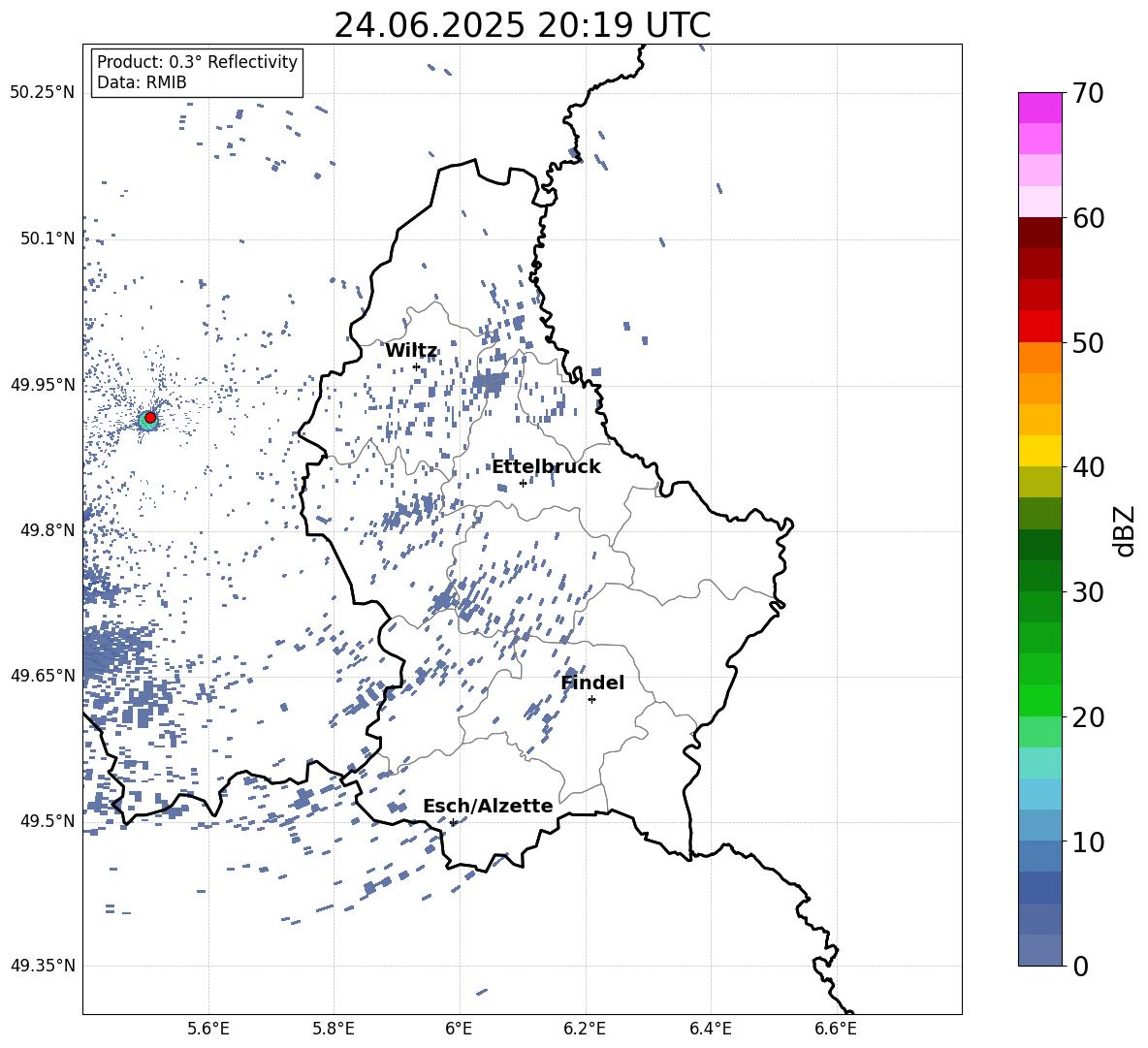
Task: Click the Esch/Alzette city label
Action: [489, 806]
